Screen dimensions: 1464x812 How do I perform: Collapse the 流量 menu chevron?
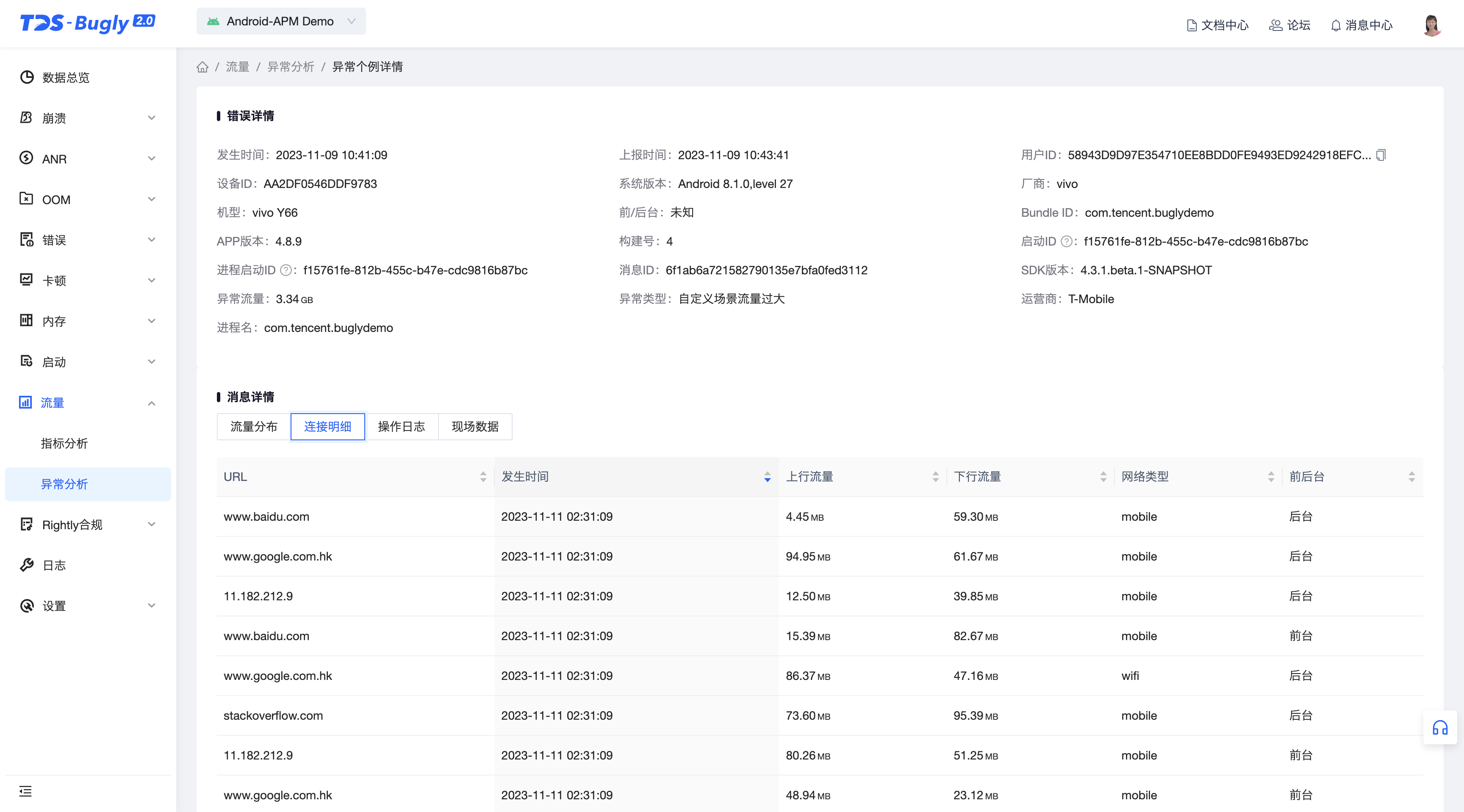[152, 403]
